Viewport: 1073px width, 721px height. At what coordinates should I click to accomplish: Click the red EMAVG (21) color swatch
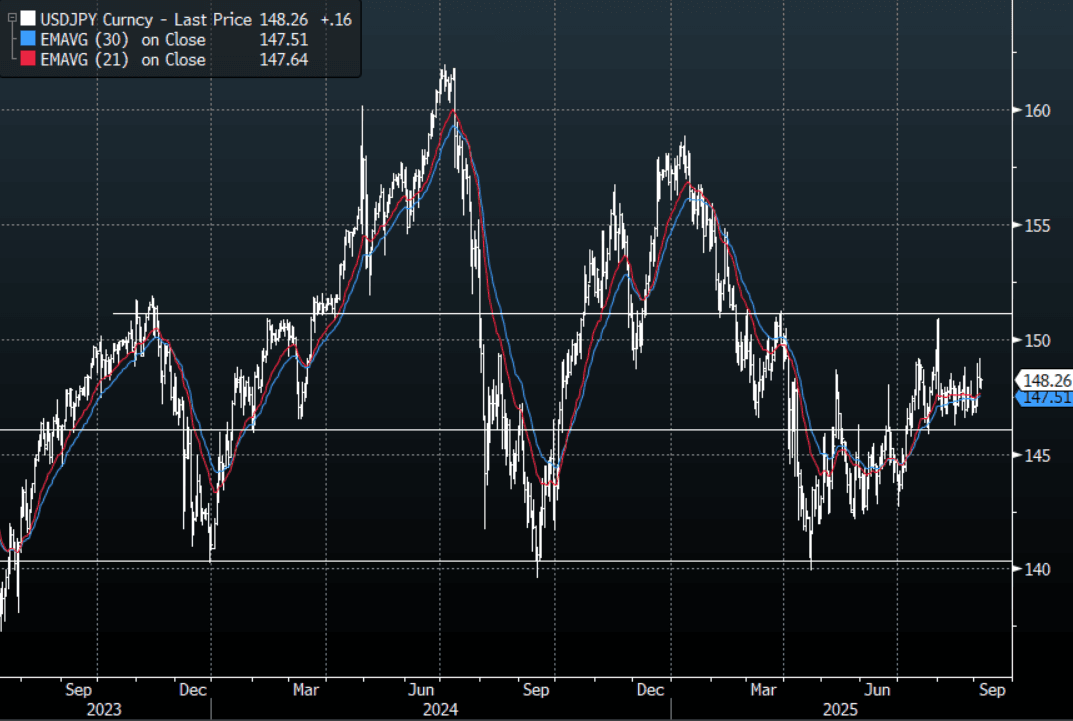pos(27,60)
